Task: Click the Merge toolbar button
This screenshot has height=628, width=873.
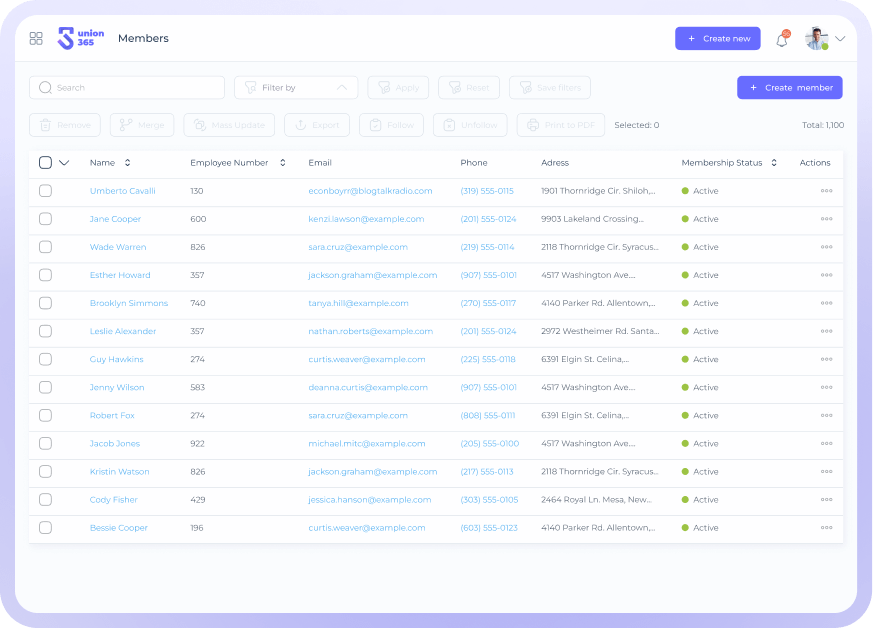Action: pos(142,125)
